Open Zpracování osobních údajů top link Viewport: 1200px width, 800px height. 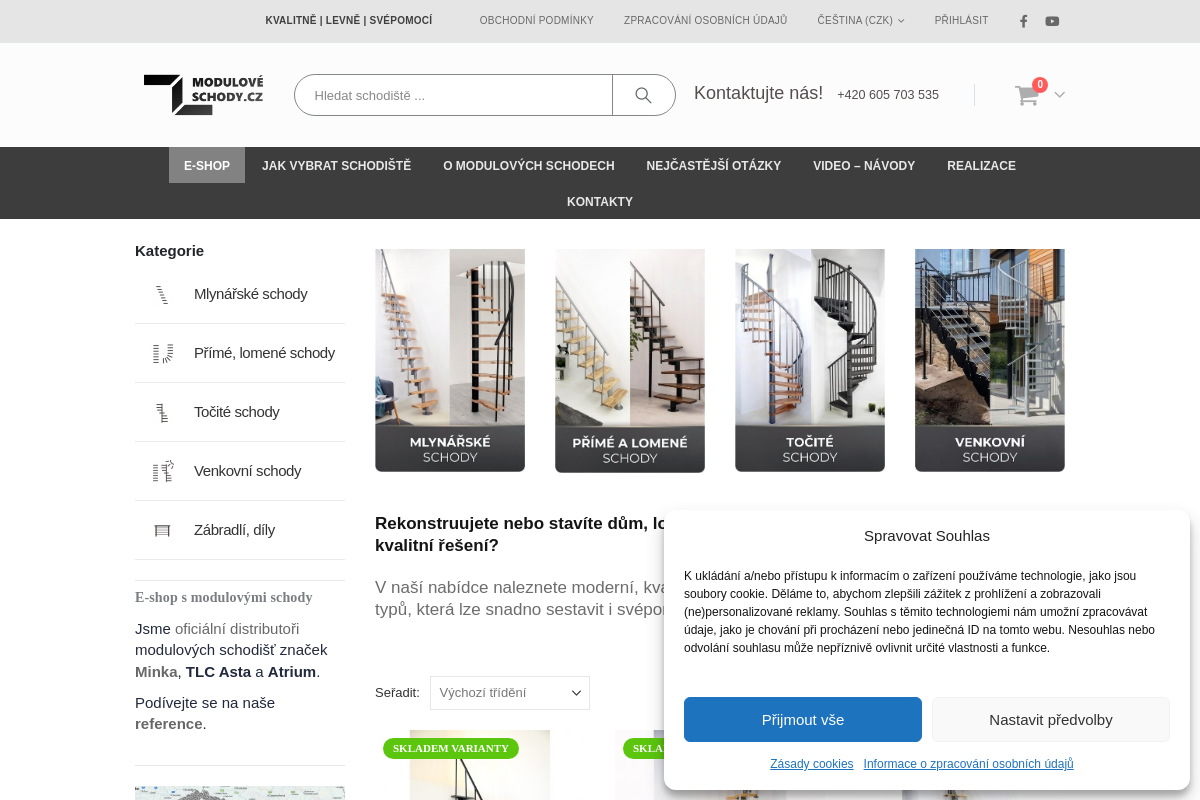coord(705,20)
